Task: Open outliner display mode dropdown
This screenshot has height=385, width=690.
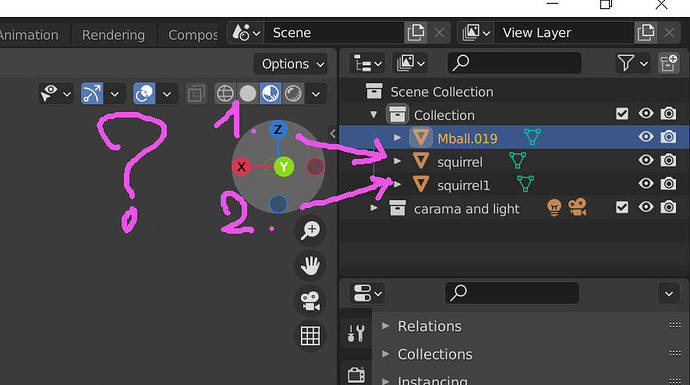Action: [411, 63]
